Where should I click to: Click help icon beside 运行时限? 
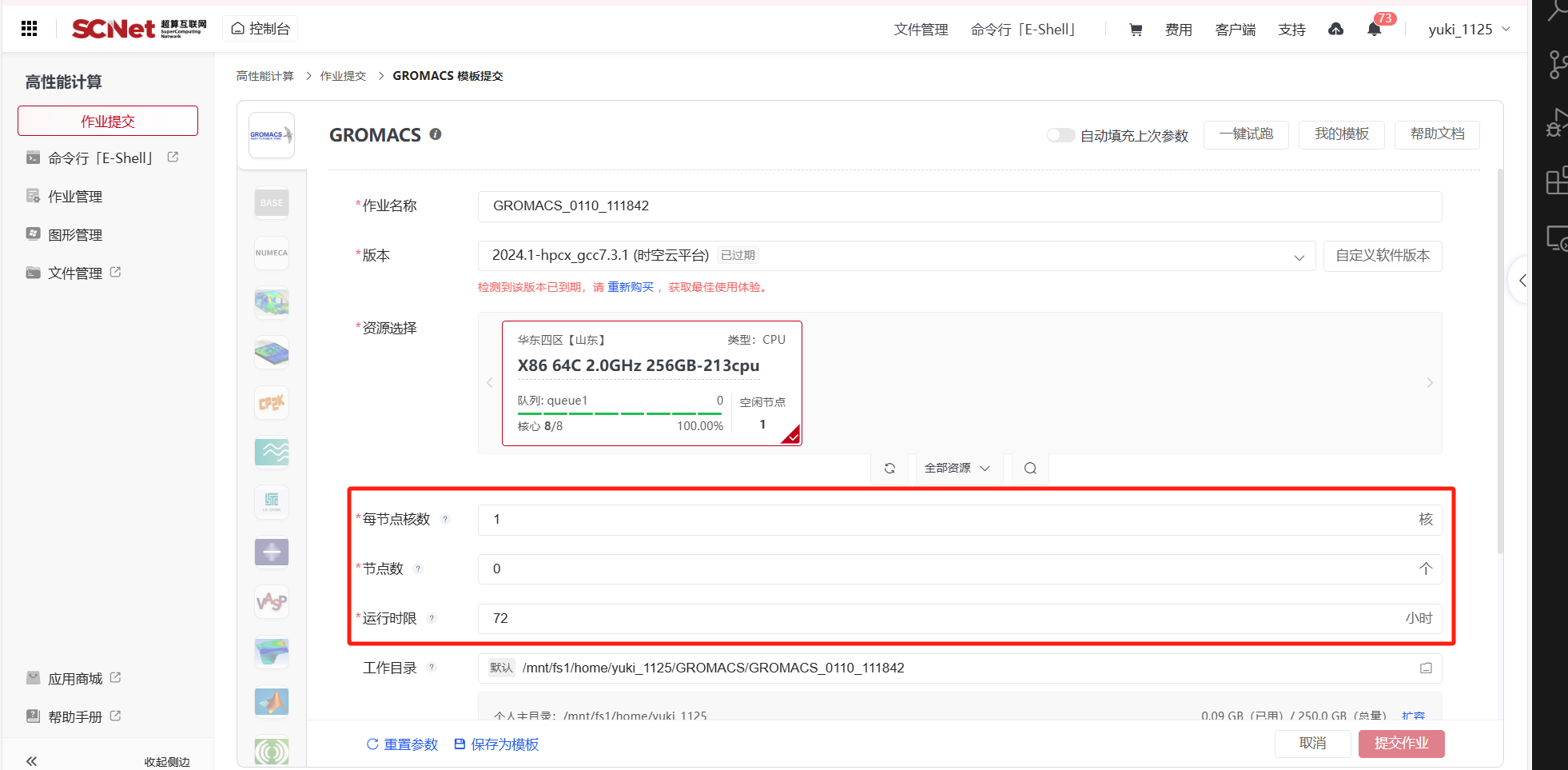[432, 619]
